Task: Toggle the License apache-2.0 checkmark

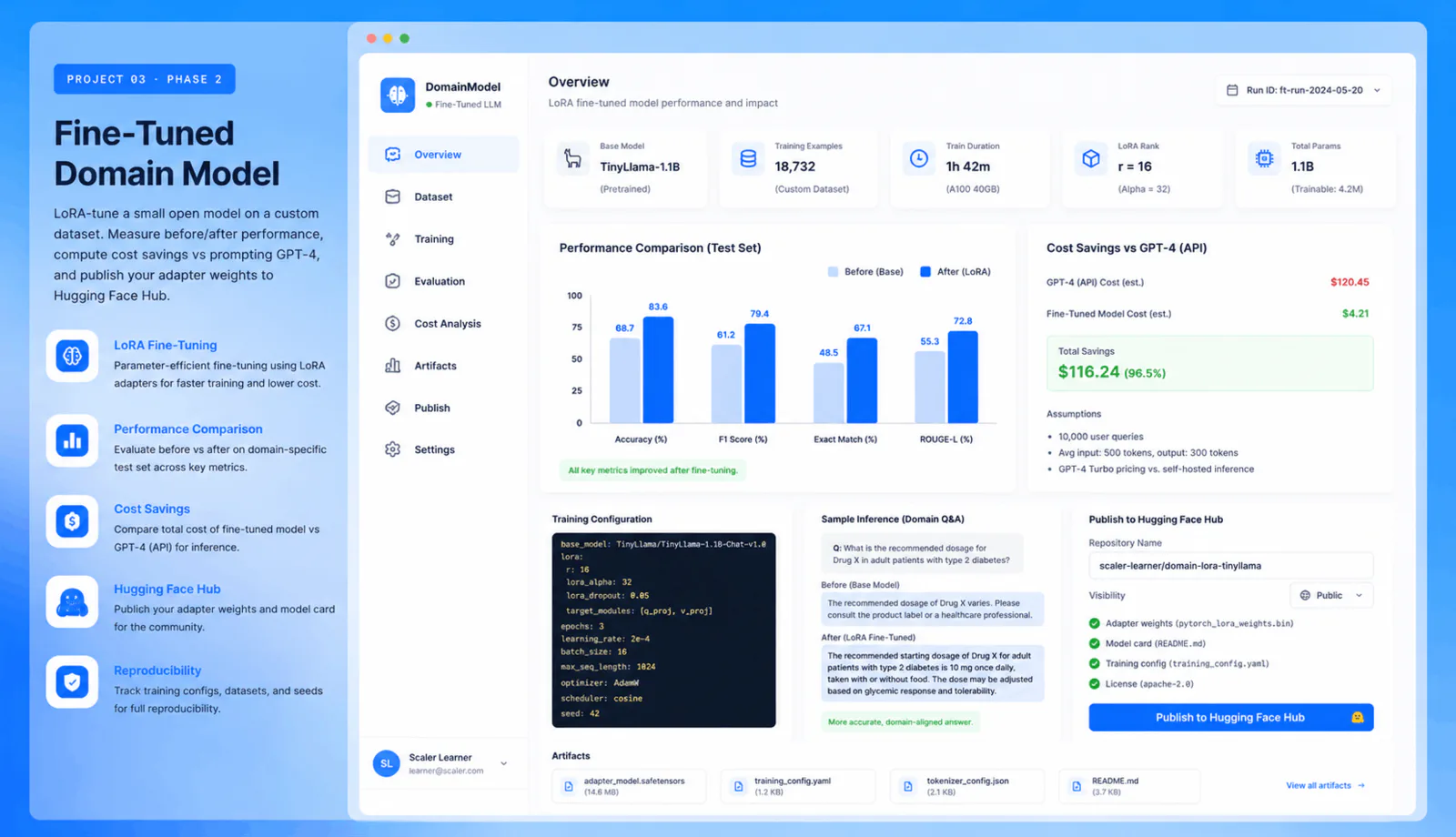Action: coord(1095,683)
